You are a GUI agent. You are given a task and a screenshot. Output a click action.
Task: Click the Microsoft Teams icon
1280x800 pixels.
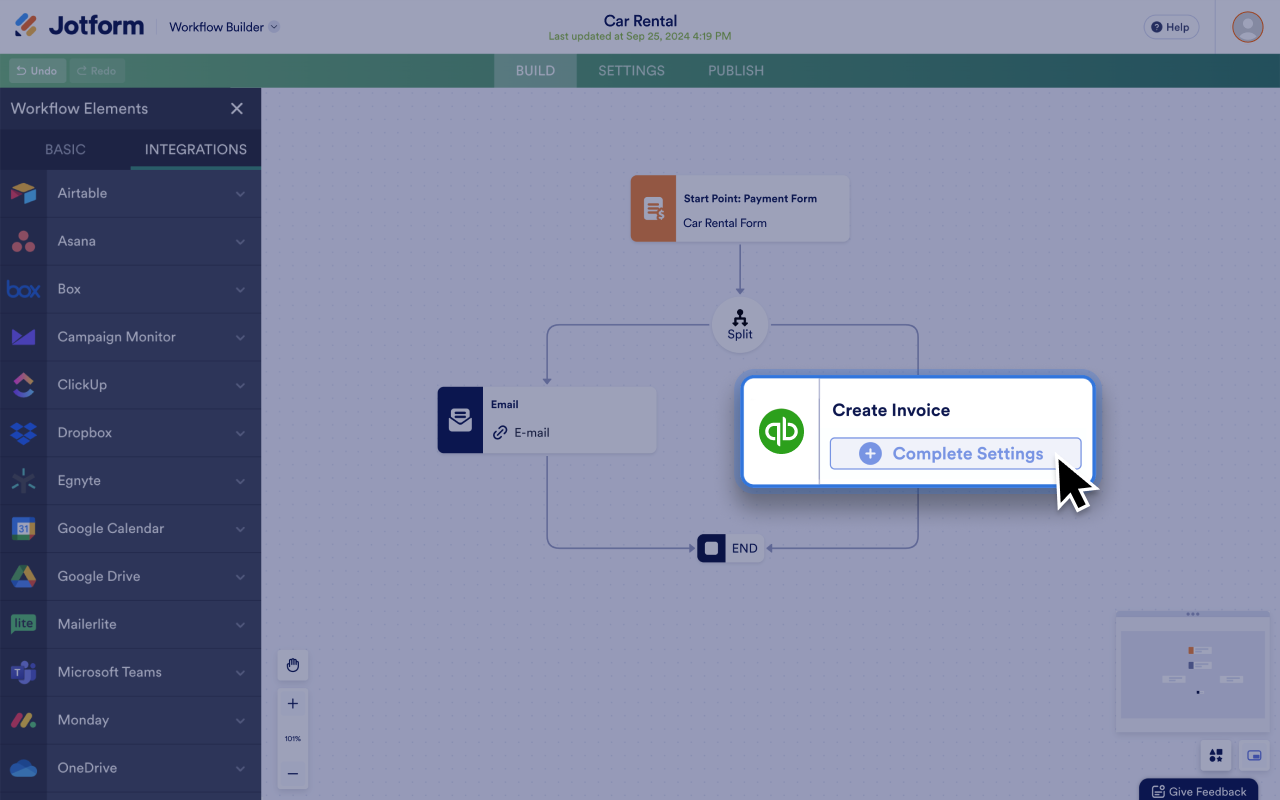point(23,672)
